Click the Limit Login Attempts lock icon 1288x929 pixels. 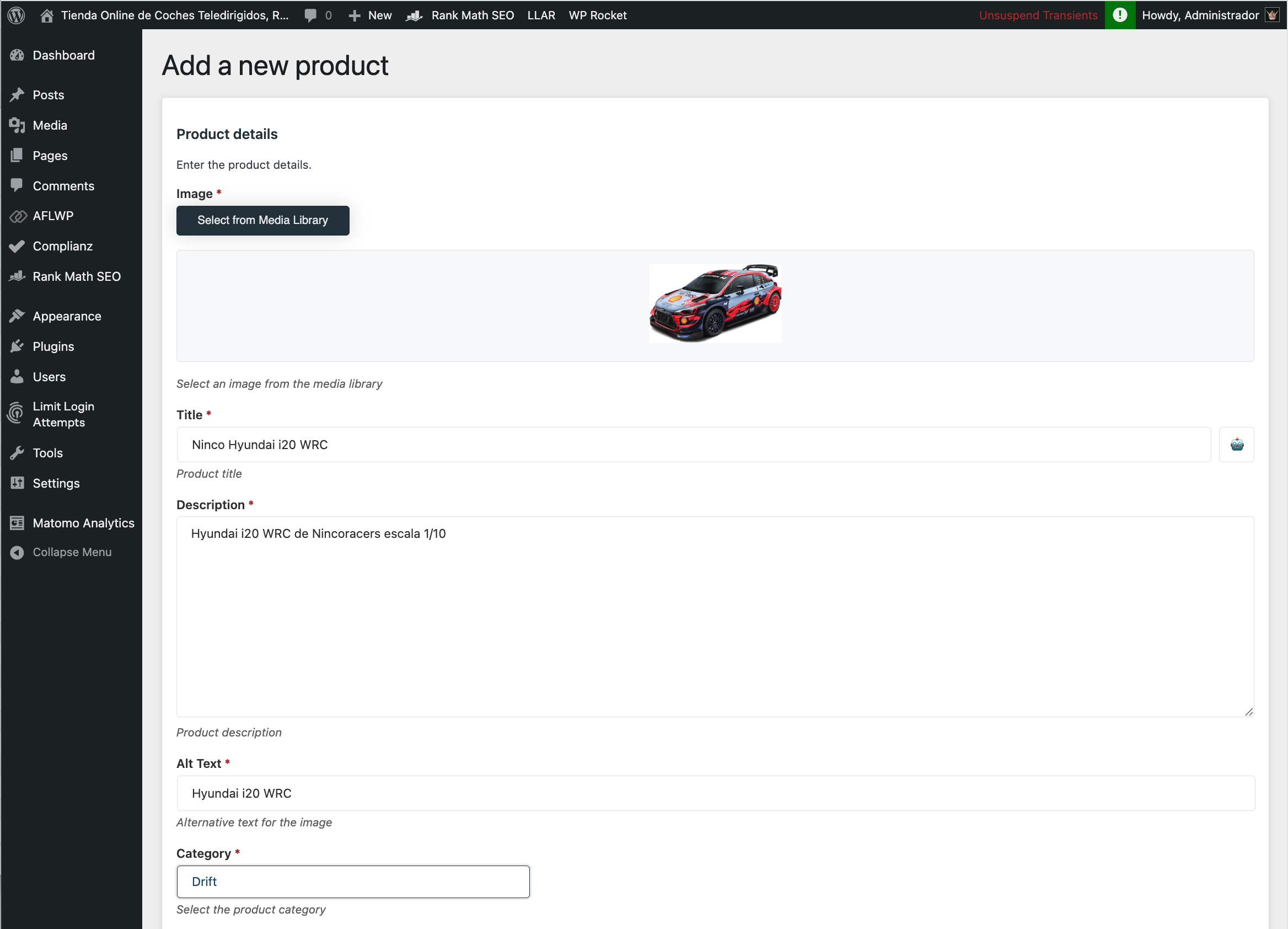(15, 414)
